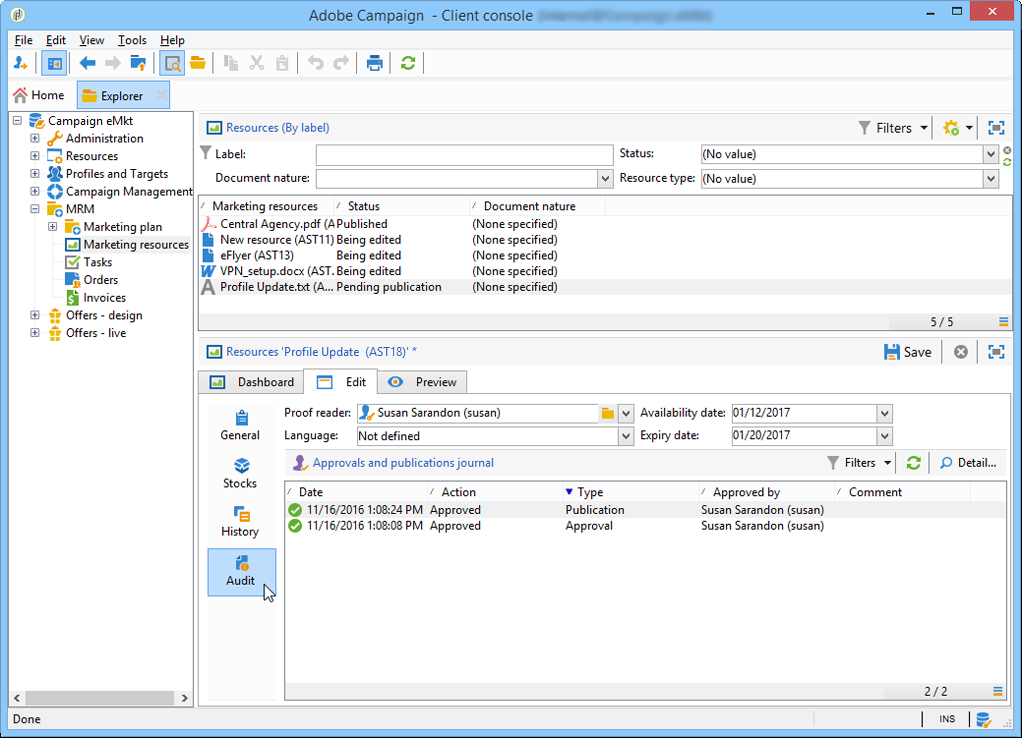Select the Publication approval journal row
This screenshot has width=1022, height=738.
[x=645, y=510]
